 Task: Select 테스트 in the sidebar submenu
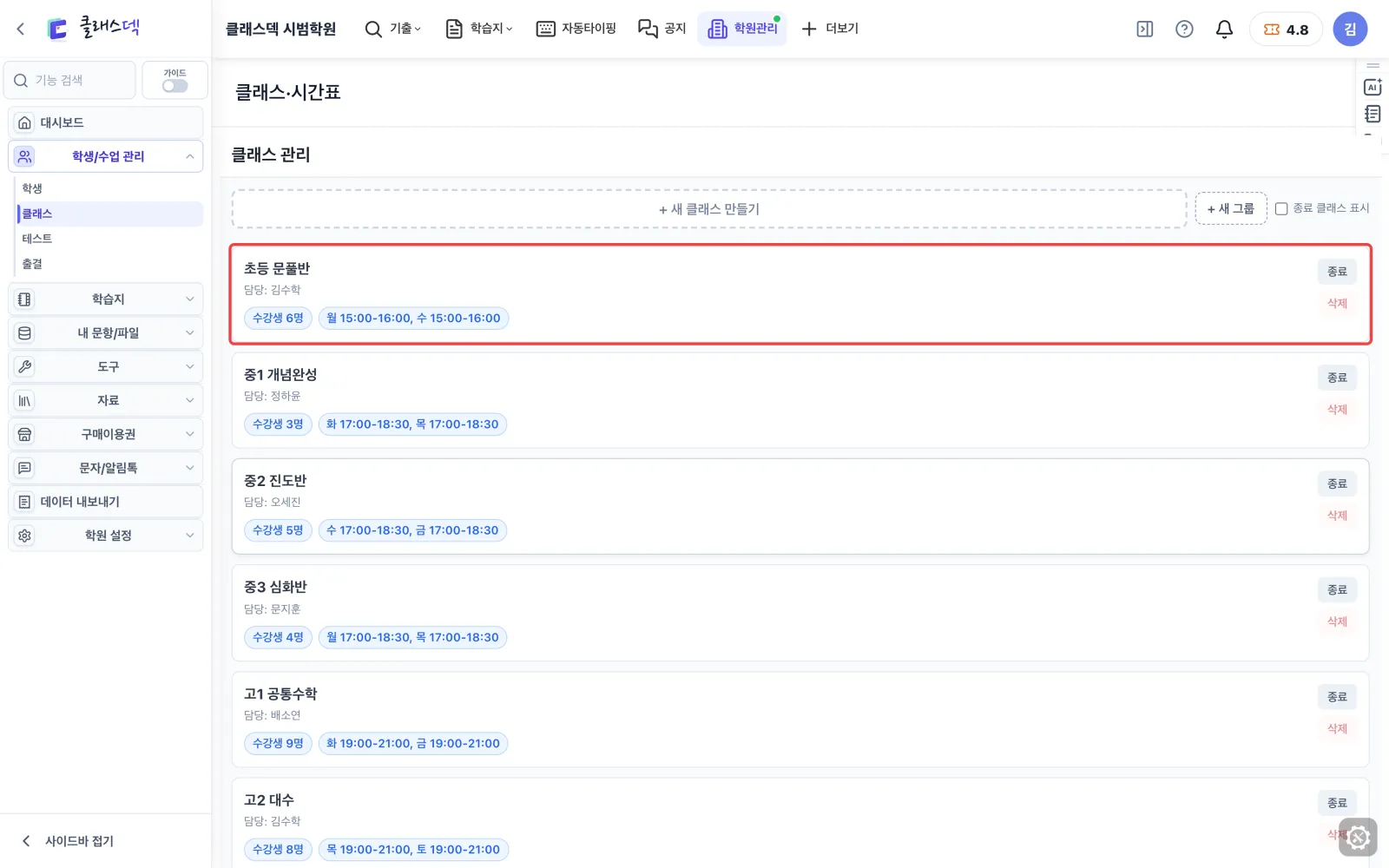(x=109, y=239)
